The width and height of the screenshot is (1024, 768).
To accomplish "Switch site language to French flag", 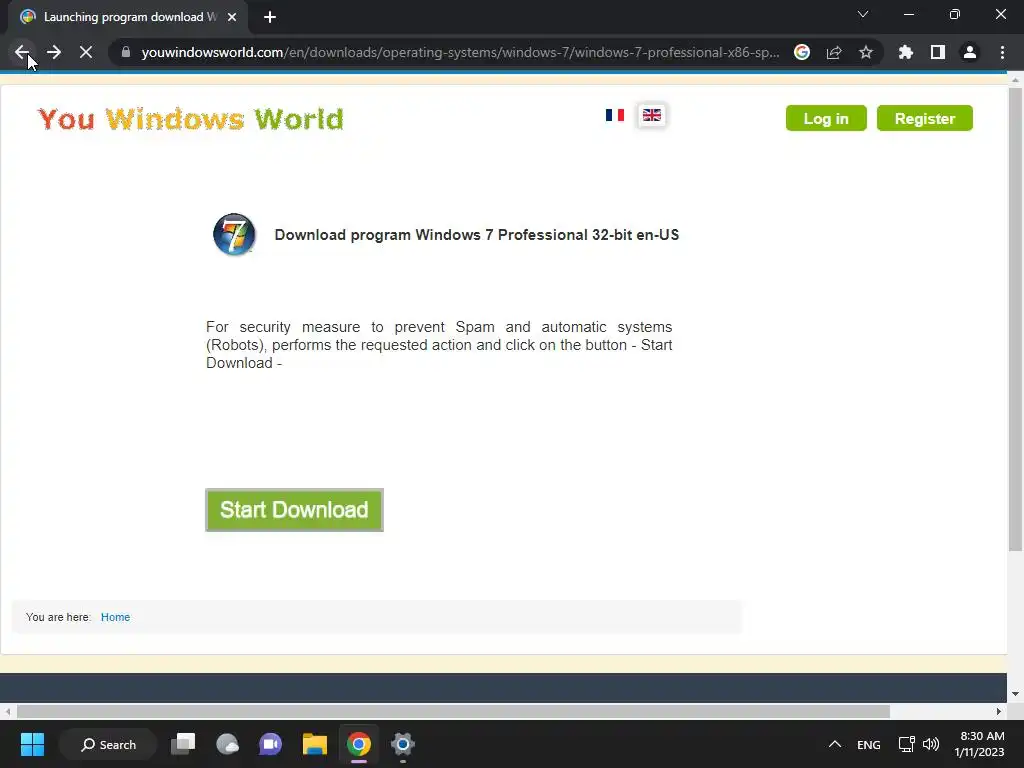I will coord(615,115).
